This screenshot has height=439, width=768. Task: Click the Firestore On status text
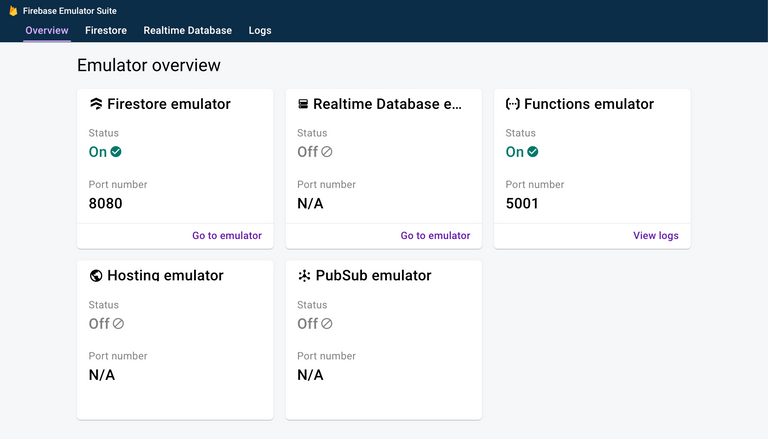98,152
